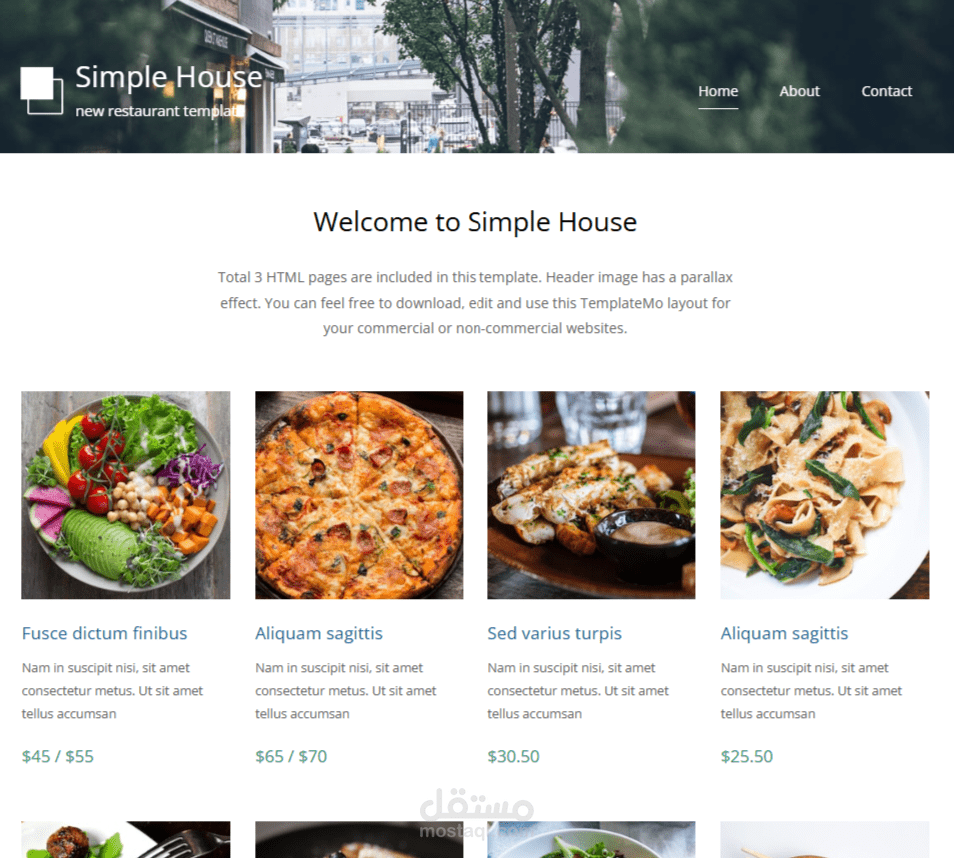The height and width of the screenshot is (858, 954).
Task: Click the $65 / $70 price
Action: click(x=291, y=756)
